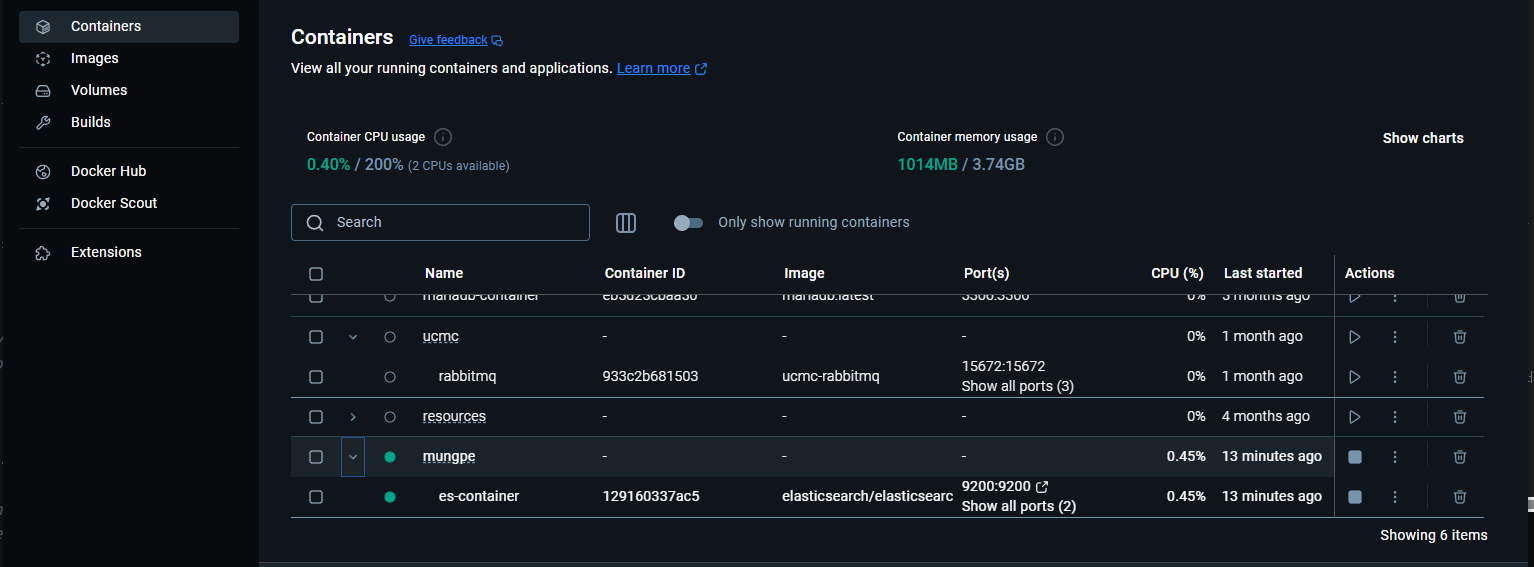The width and height of the screenshot is (1534, 567).
Task: Start the resources group with play icon
Action: point(1355,417)
